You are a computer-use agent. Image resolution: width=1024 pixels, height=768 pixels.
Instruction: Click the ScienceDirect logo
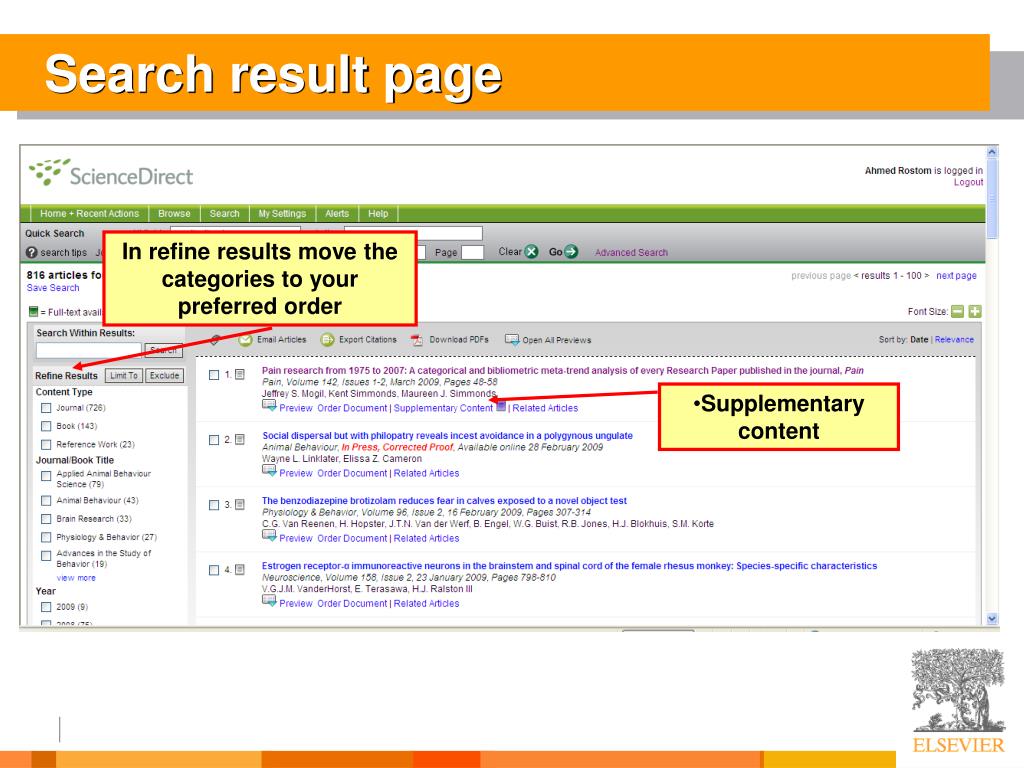tap(111, 174)
